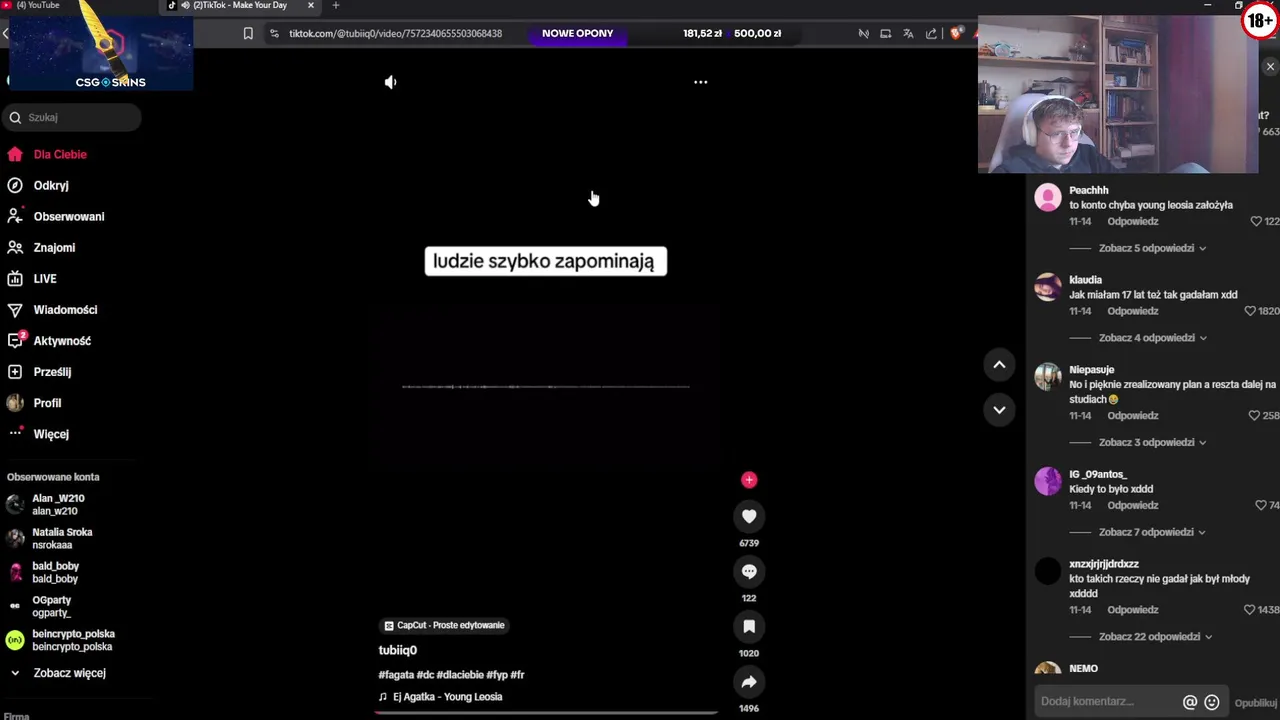Go to previous video with up arrow
The height and width of the screenshot is (720, 1280).
pyautogui.click(x=999, y=365)
